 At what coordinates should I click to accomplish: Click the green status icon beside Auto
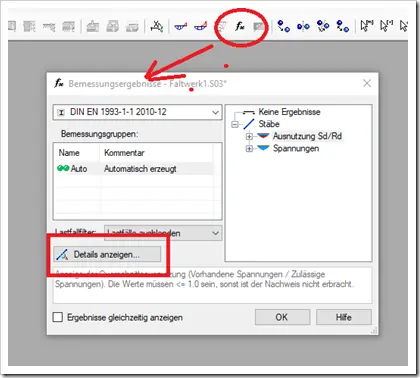(63, 168)
